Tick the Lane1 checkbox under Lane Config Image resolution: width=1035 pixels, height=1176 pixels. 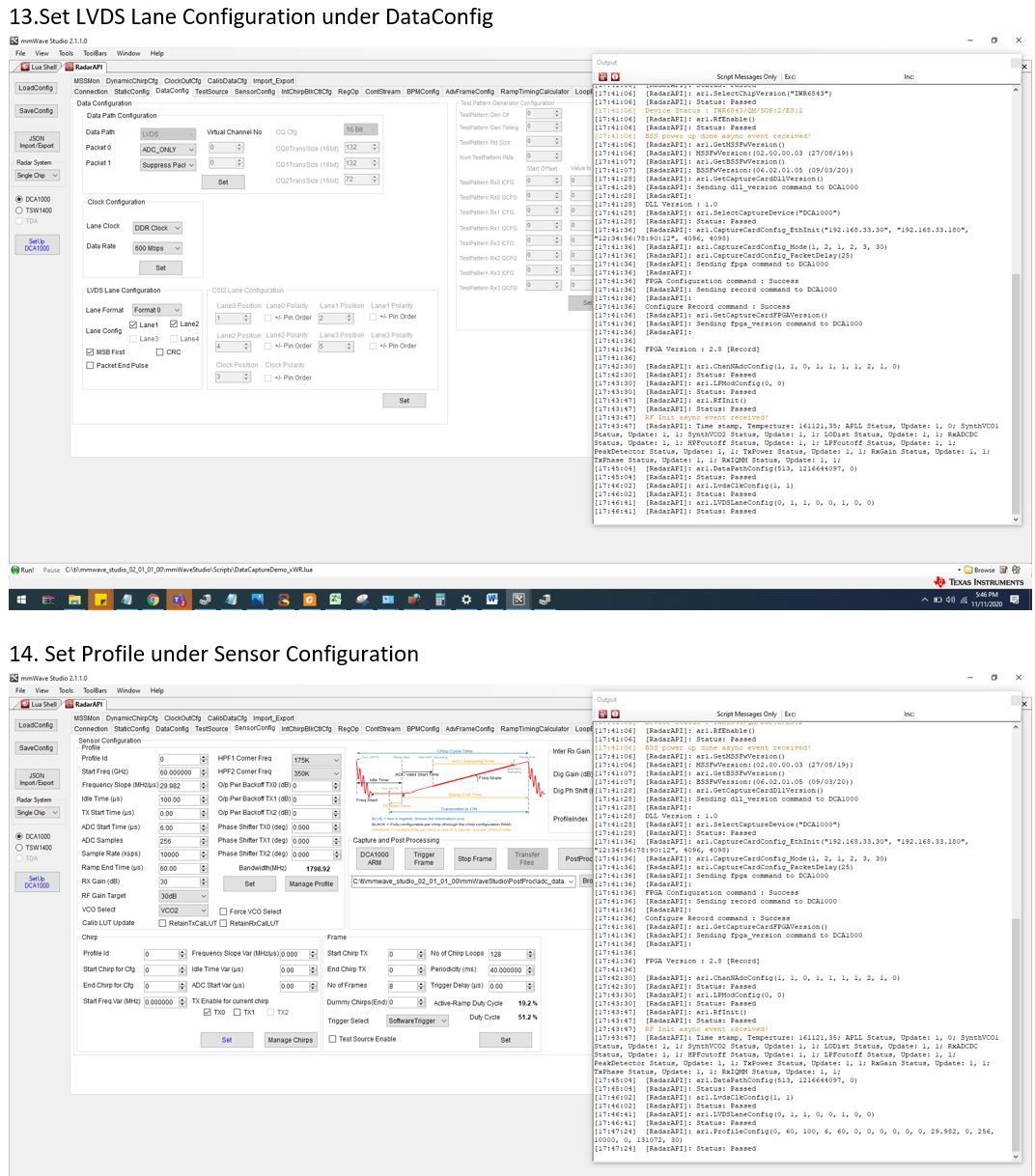coord(133,324)
